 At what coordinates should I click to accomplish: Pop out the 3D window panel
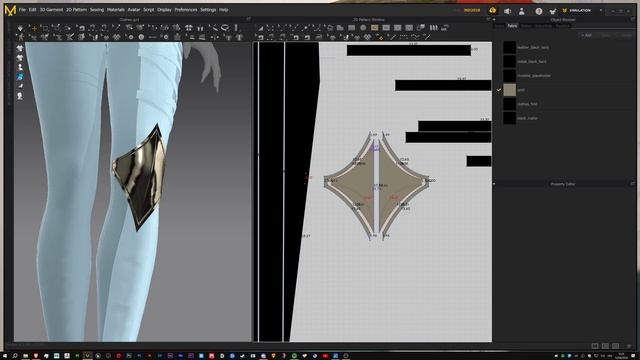point(248,19)
